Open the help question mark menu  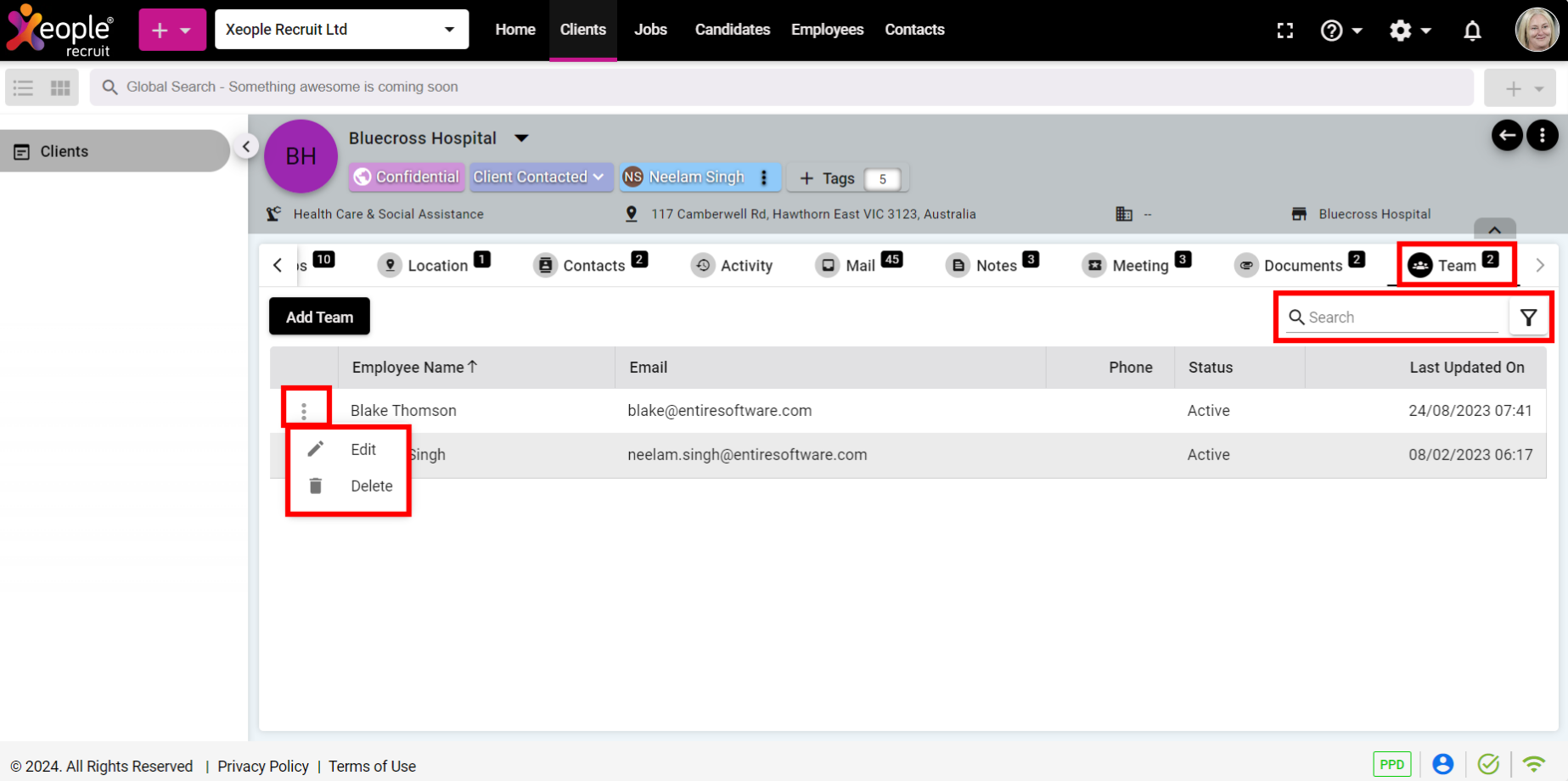tap(1341, 31)
